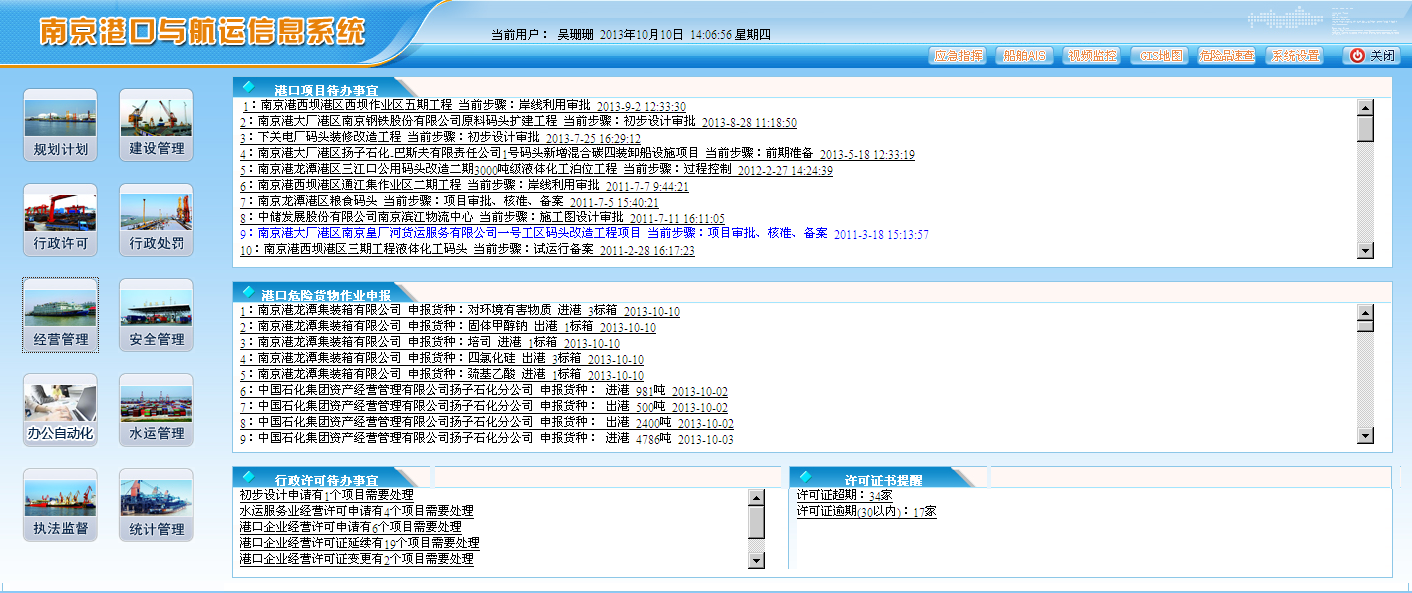
Task: Open the 规划计划 module icon
Action: click(x=60, y=126)
